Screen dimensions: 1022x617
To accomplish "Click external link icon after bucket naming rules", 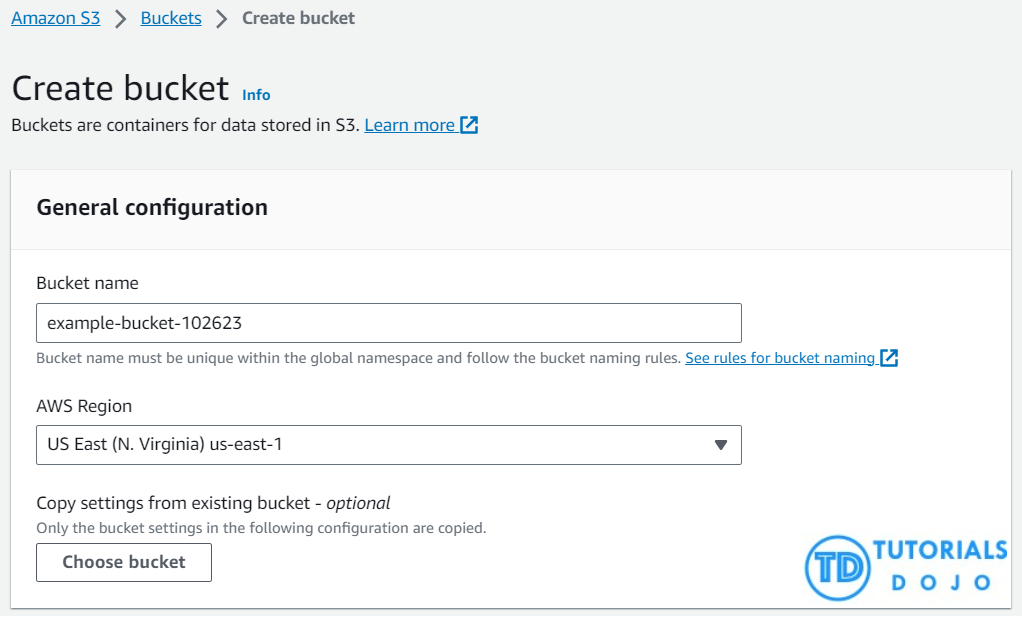I will (x=889, y=358).
